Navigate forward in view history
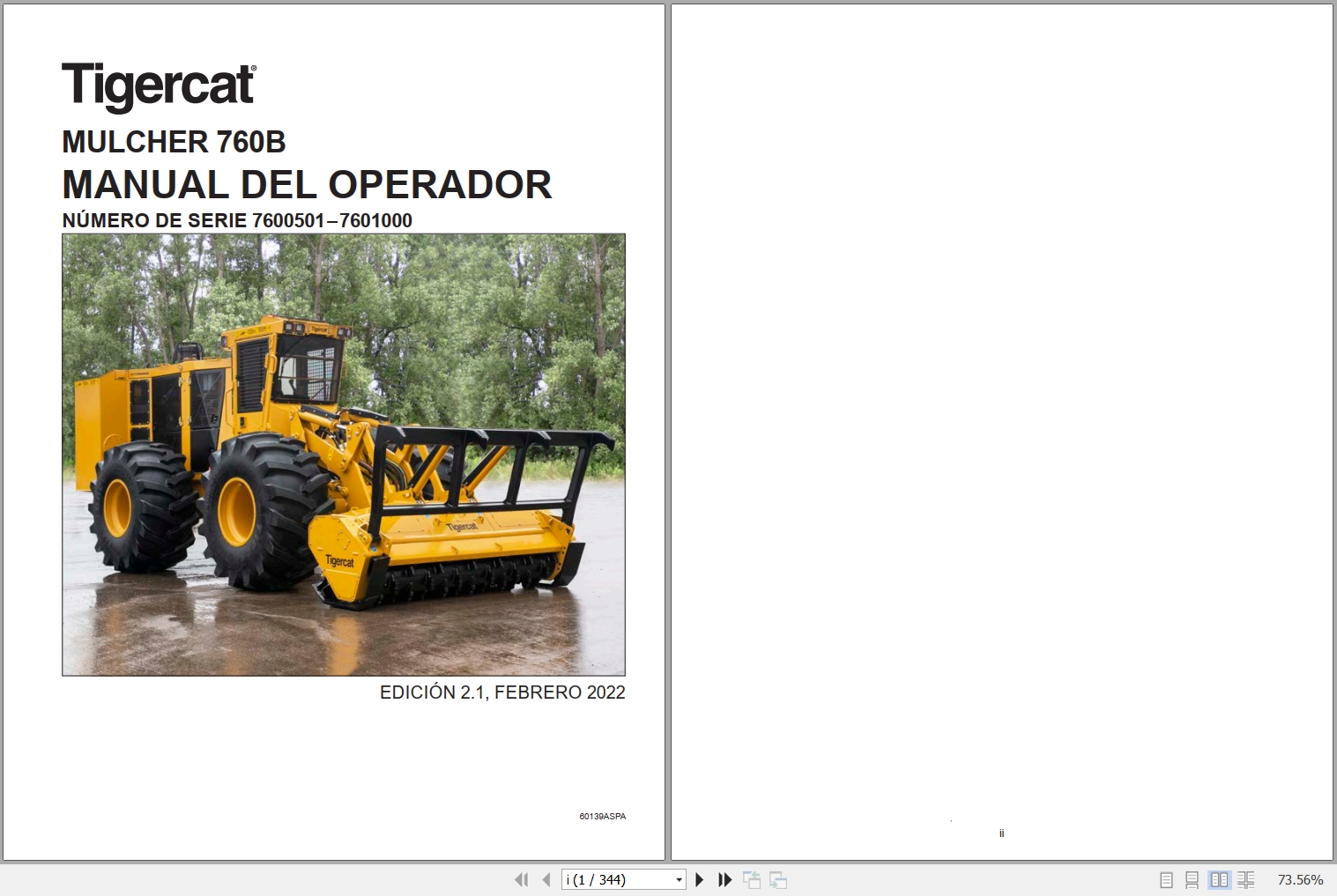 pyautogui.click(x=778, y=879)
